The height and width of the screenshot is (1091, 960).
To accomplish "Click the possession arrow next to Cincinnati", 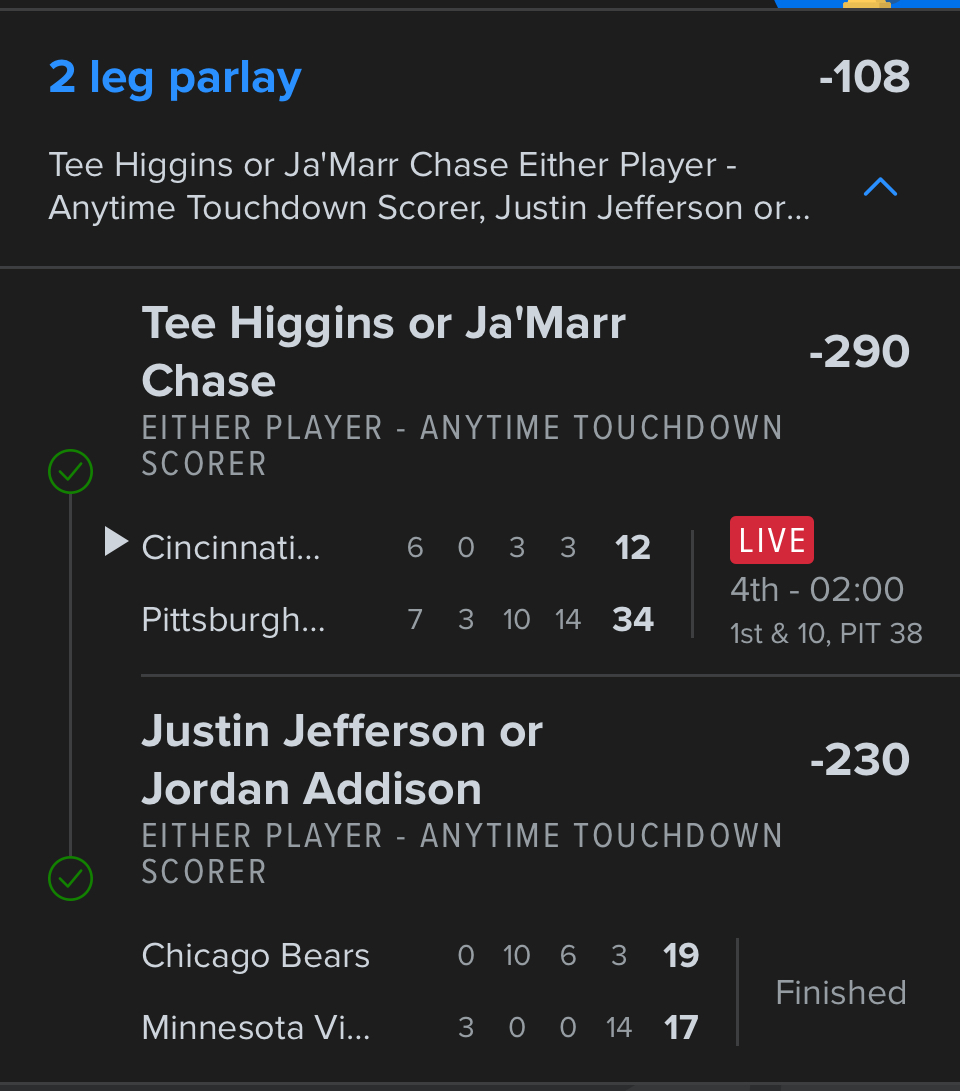I will 117,542.
